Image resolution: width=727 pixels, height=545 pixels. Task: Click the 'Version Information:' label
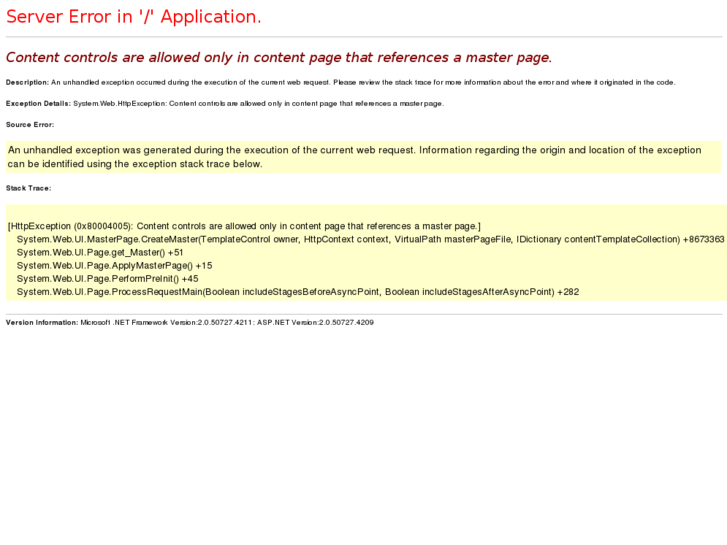[42, 323]
